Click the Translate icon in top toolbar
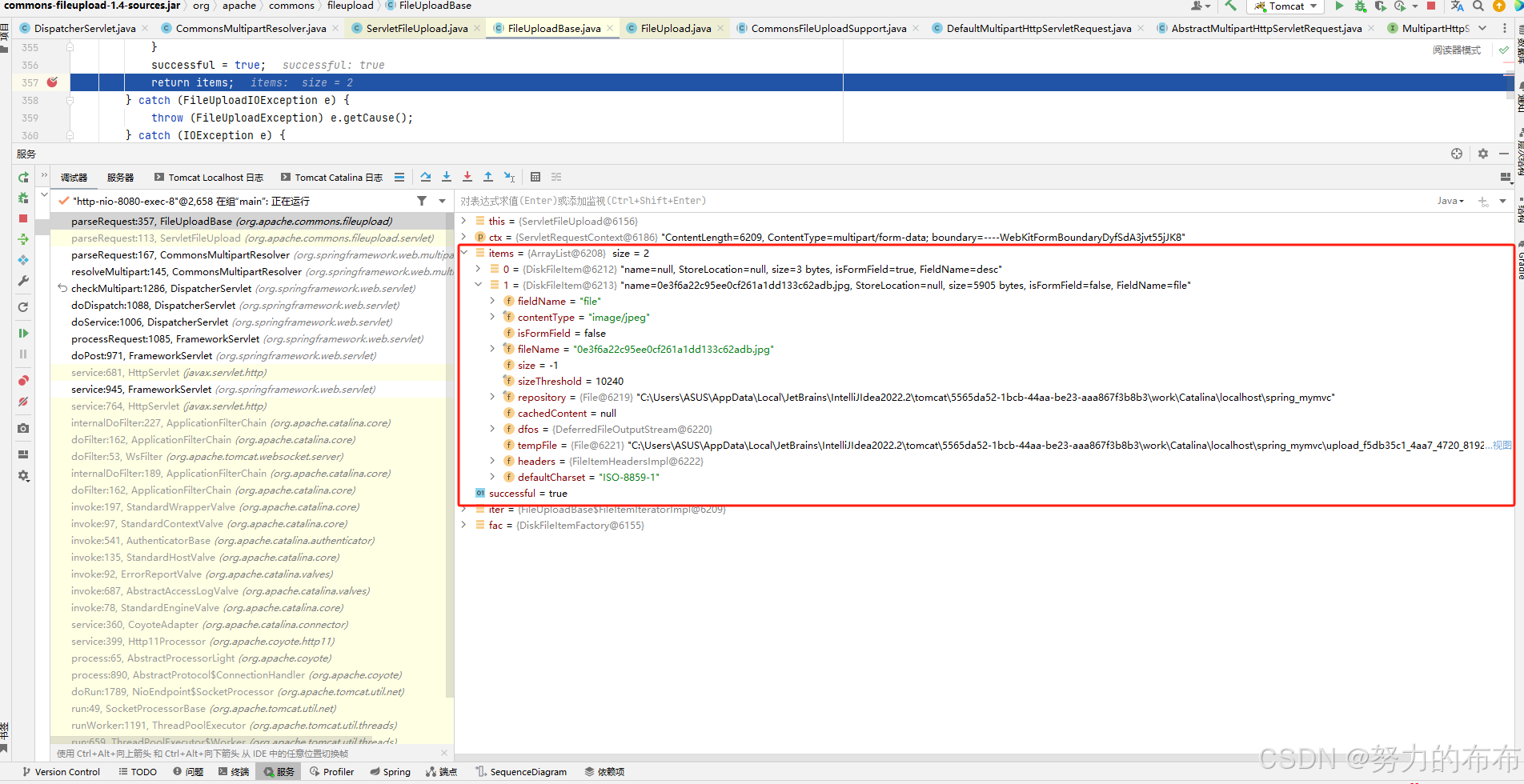This screenshot has height=784, width=1524. tap(1457, 6)
